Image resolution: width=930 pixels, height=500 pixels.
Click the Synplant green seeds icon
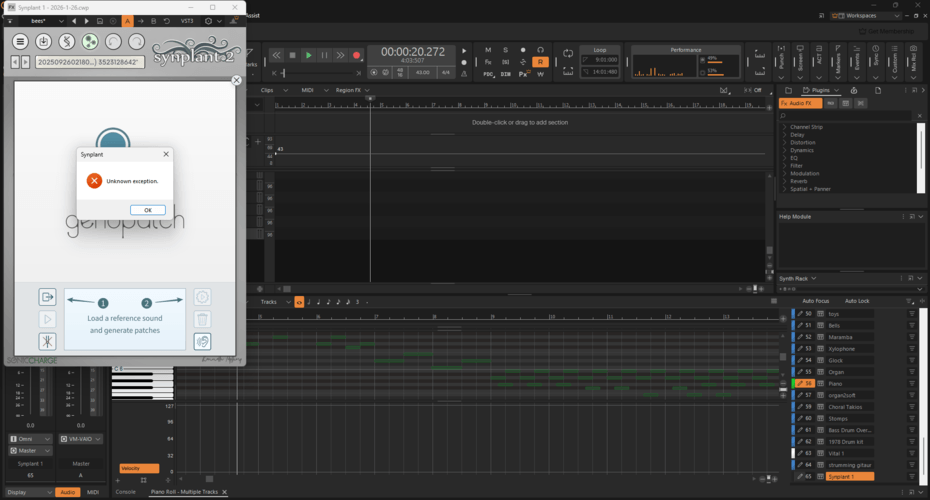click(x=90, y=41)
